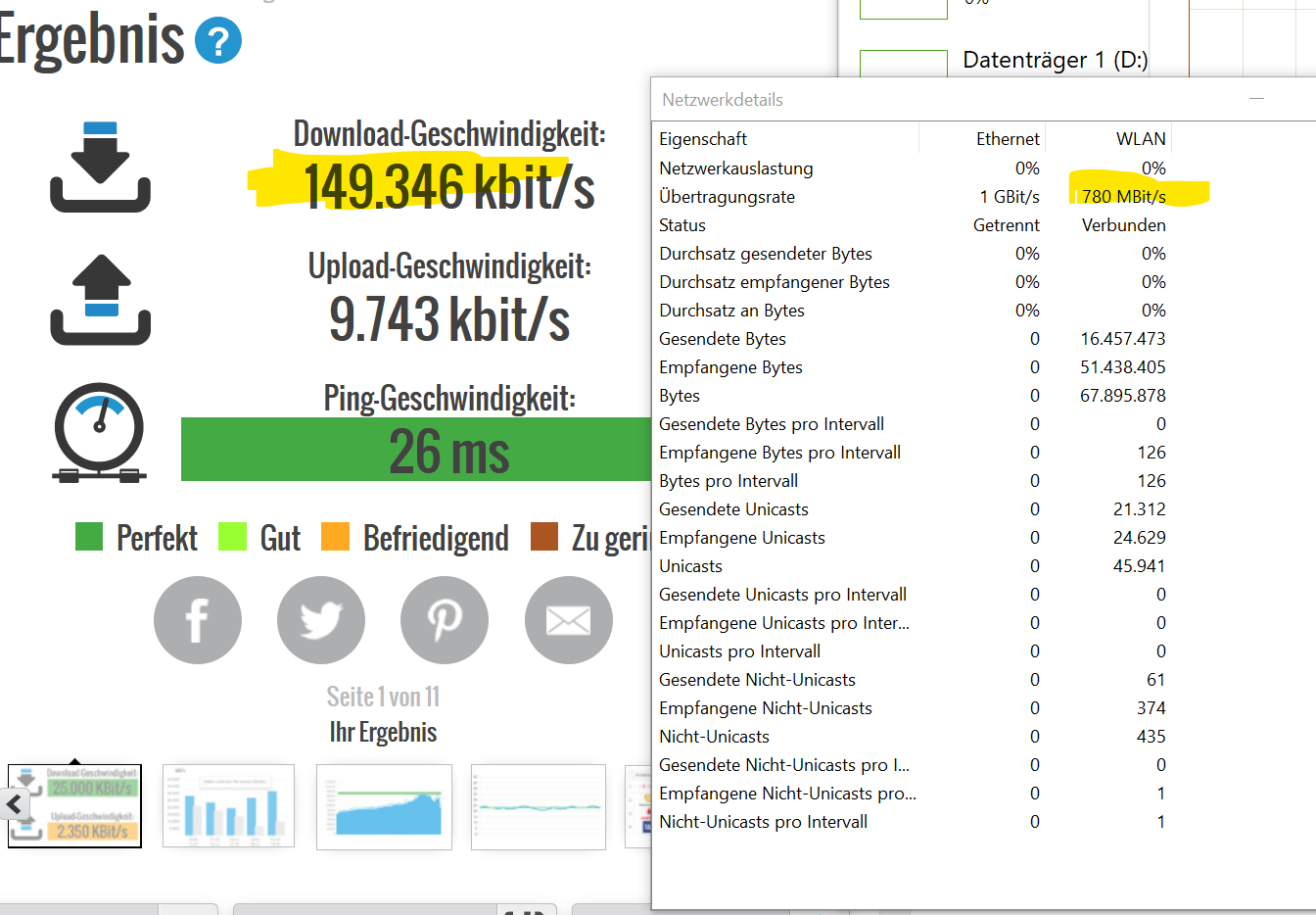
Task: Select the green Perfekt legend swatch
Action: pos(88,537)
